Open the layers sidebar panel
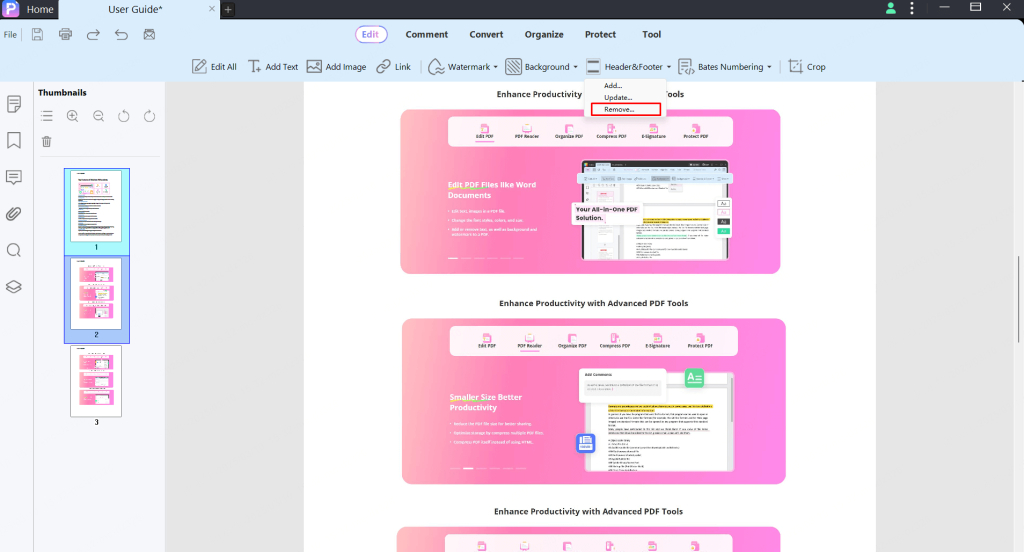 click(x=14, y=287)
